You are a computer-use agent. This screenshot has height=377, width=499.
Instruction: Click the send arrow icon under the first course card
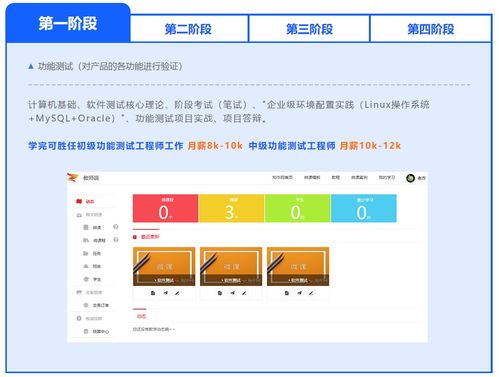click(166, 293)
